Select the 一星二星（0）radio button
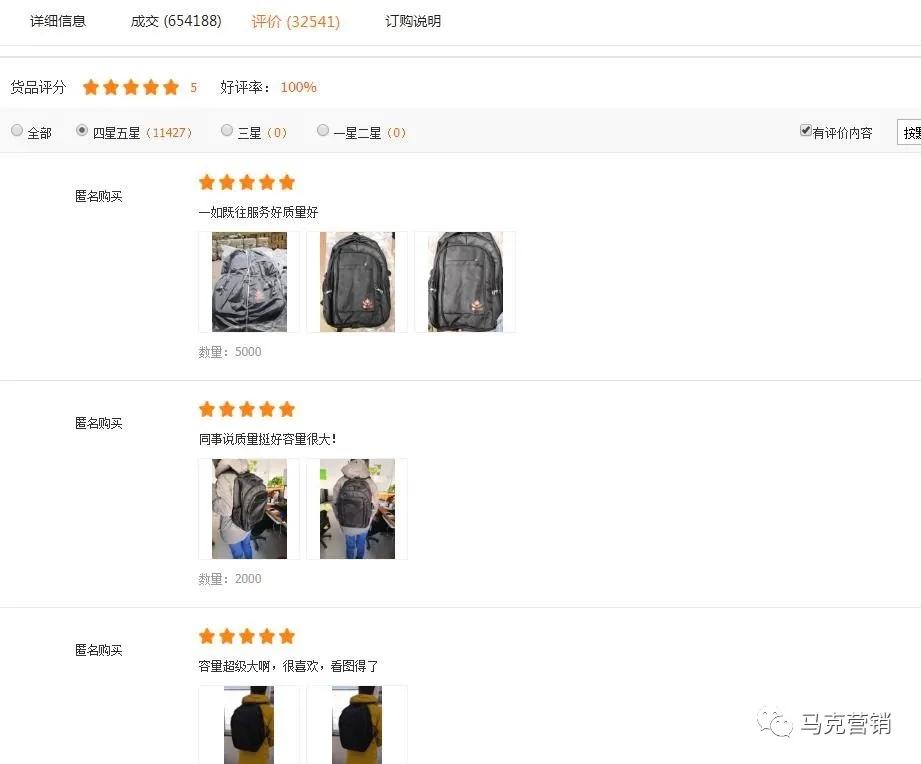Image resolution: width=921 pixels, height=764 pixels. [323, 130]
